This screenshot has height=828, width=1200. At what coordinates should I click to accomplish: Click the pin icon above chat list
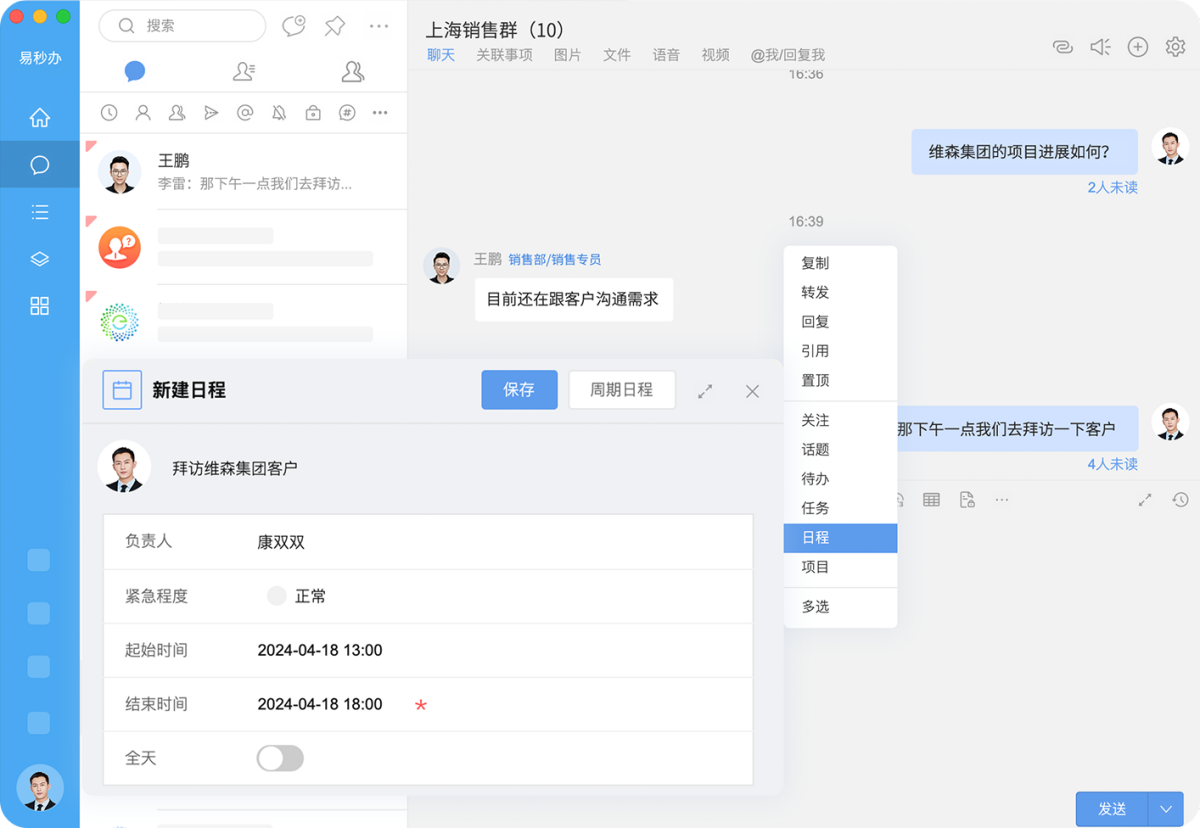tap(334, 26)
